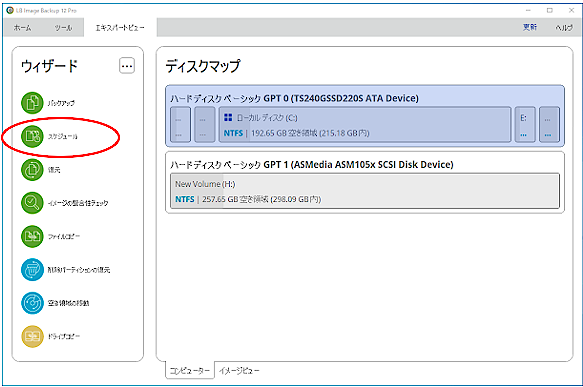Start 削除パーティションの復元 wizard icon
Screen dimensions: 583x387
click(x=32, y=270)
